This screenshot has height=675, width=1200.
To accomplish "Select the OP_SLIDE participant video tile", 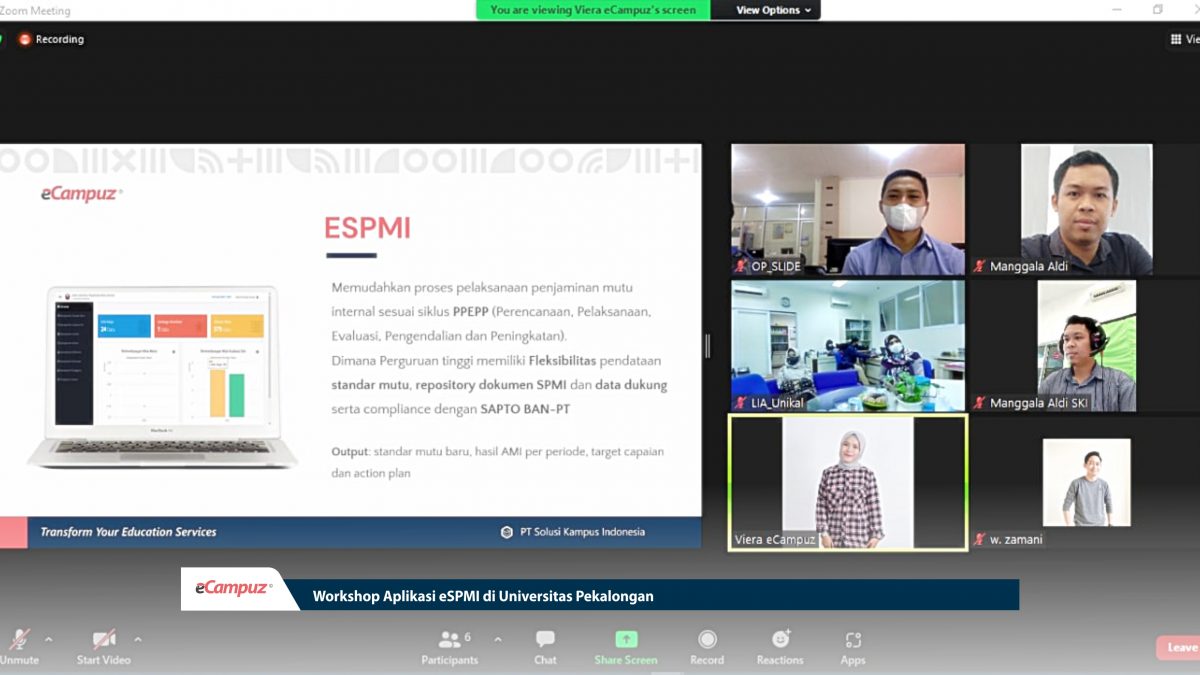I will tap(848, 209).
